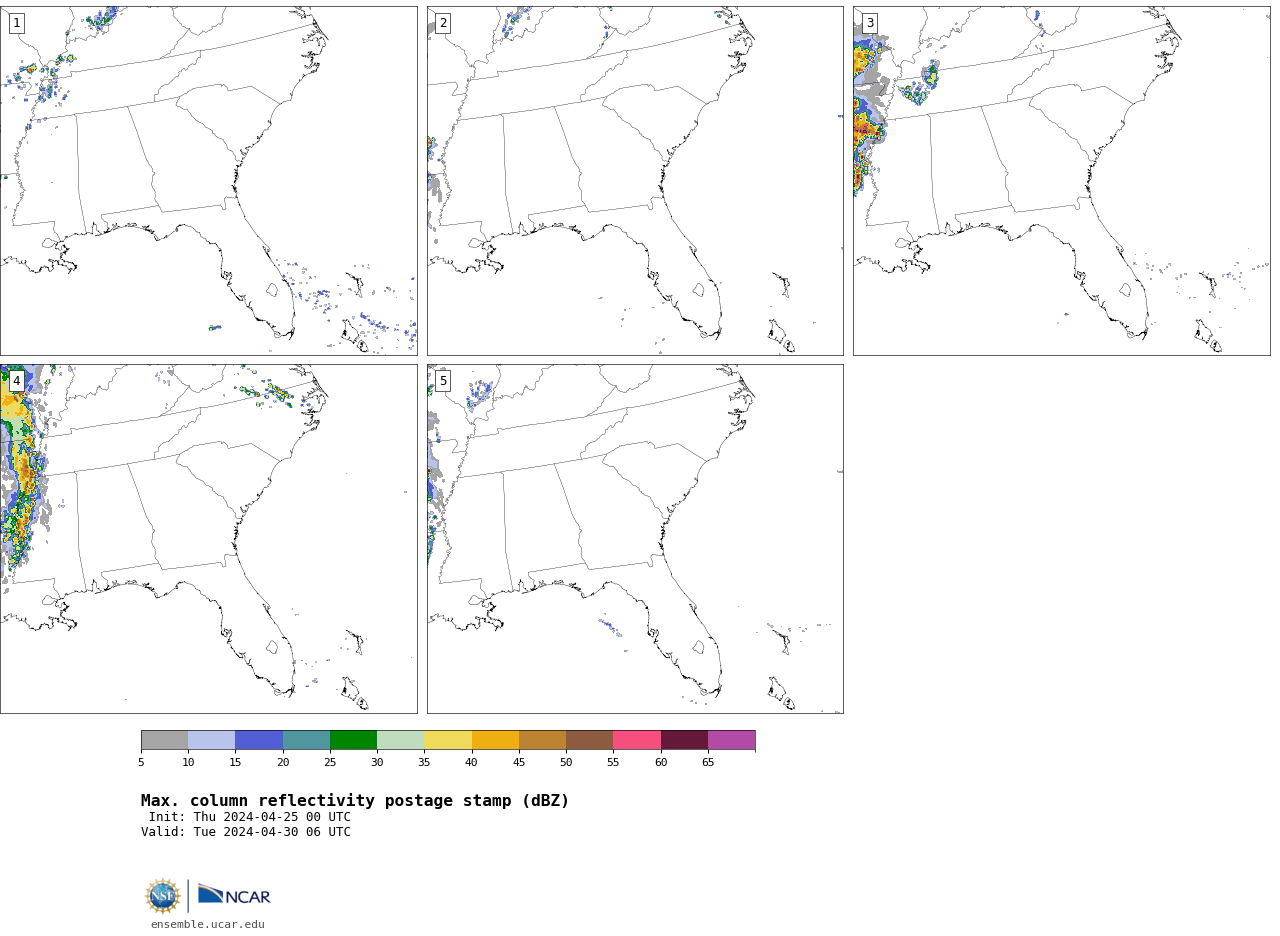Click the colorbar tick label 5
This screenshot has height=936, width=1280.
pos(141,763)
